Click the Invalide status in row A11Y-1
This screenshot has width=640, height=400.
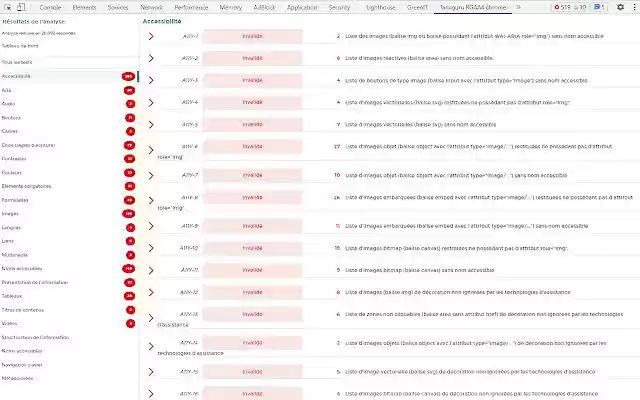[252, 36]
